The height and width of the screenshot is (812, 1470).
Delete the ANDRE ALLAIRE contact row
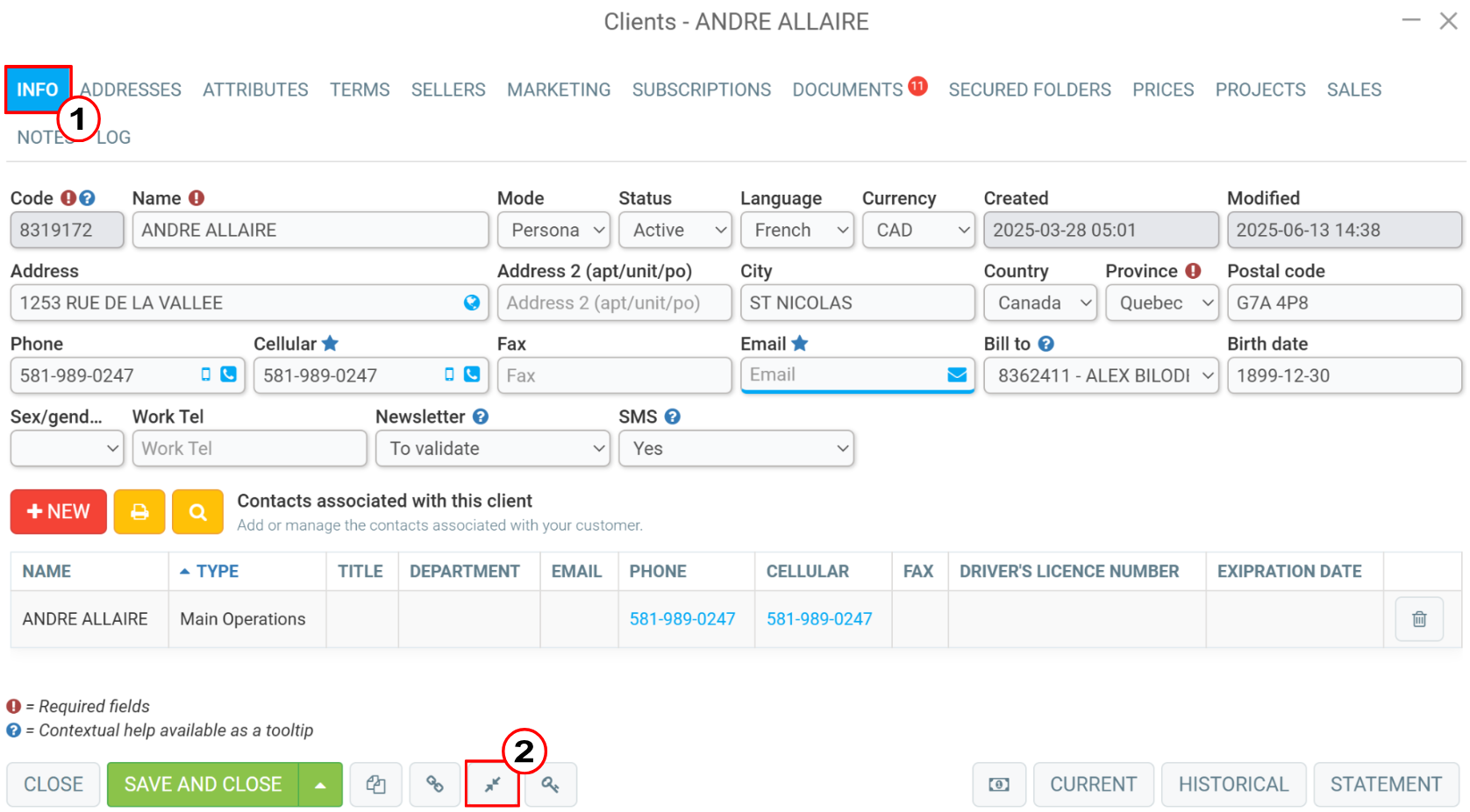1419,619
